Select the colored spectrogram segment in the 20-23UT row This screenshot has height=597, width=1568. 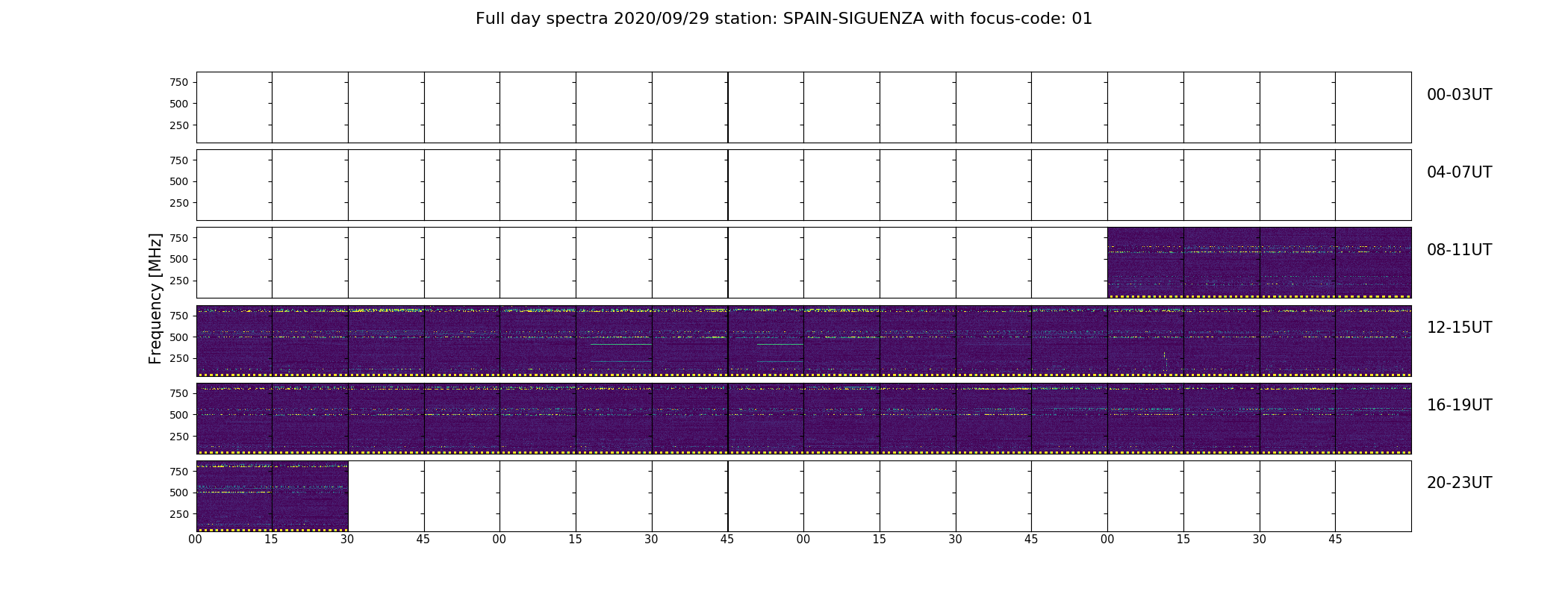point(272,496)
